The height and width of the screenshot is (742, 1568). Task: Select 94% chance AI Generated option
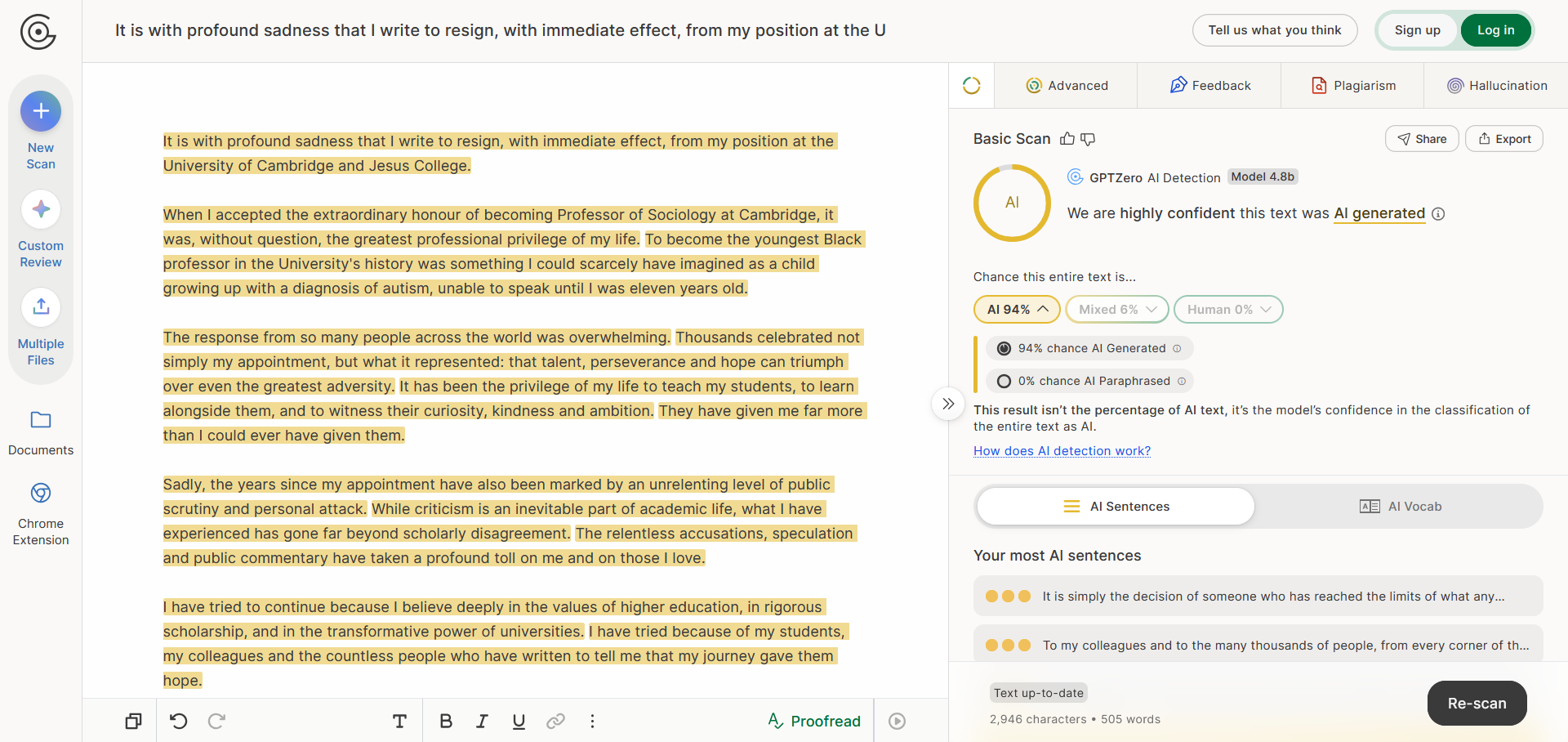click(1089, 348)
